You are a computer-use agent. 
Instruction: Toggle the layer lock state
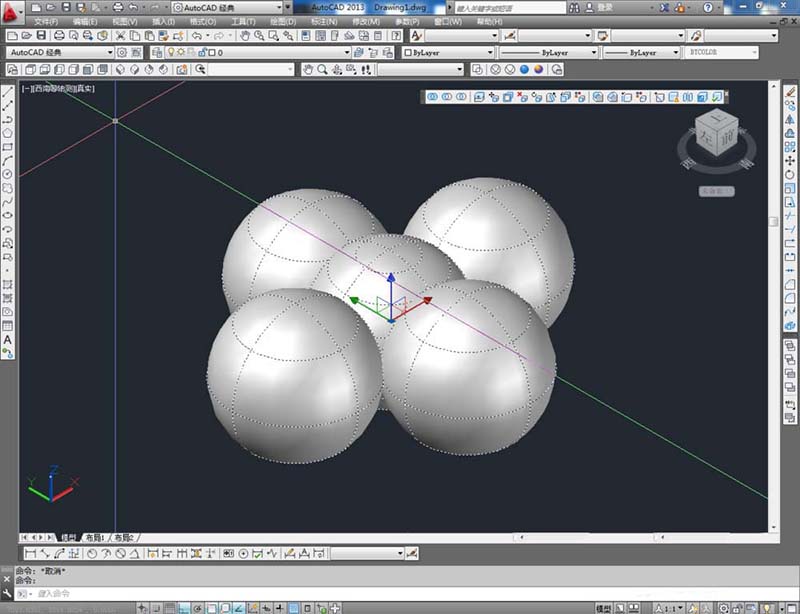click(203, 52)
